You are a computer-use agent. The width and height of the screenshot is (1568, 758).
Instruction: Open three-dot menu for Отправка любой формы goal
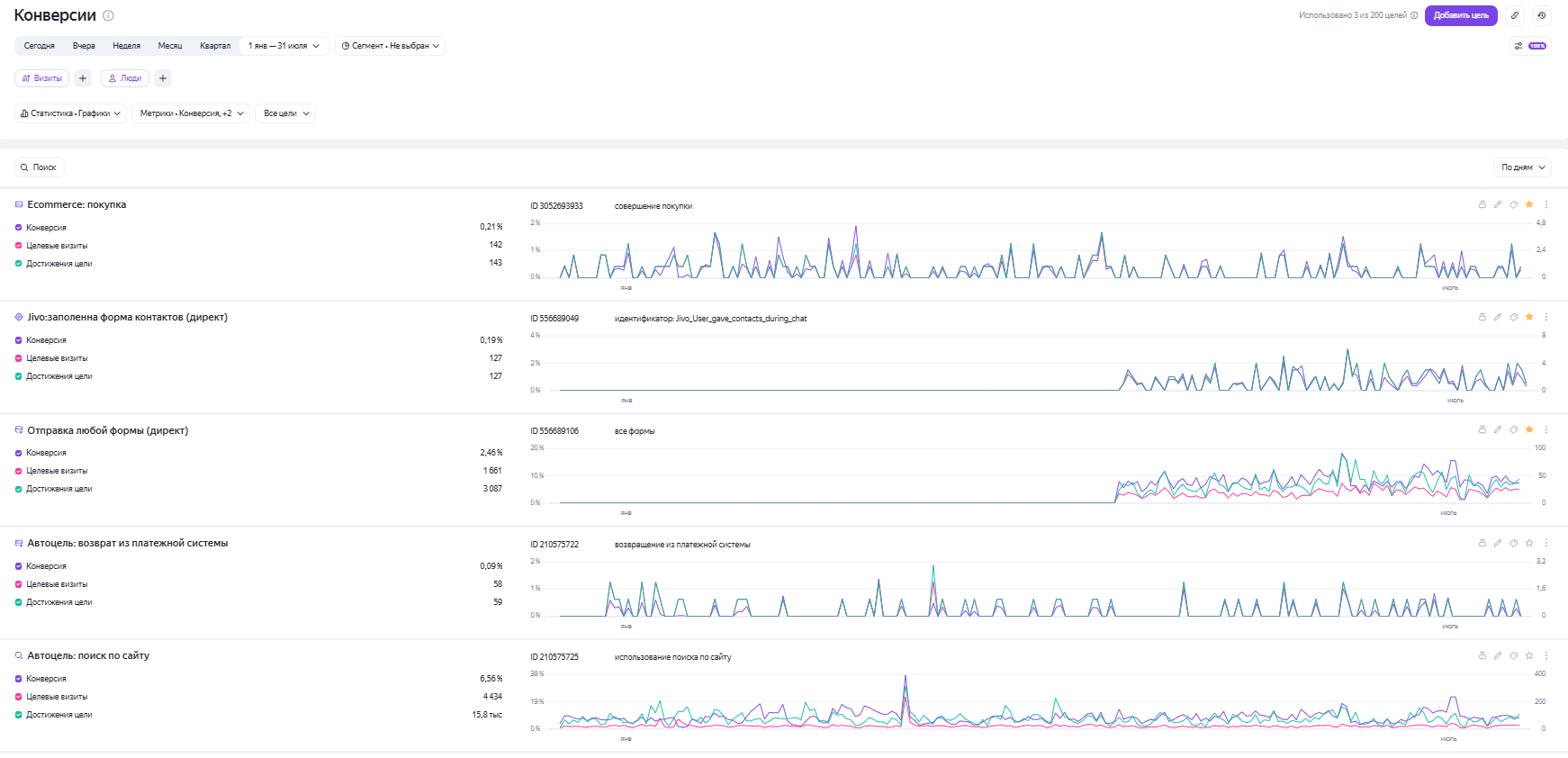click(1546, 429)
